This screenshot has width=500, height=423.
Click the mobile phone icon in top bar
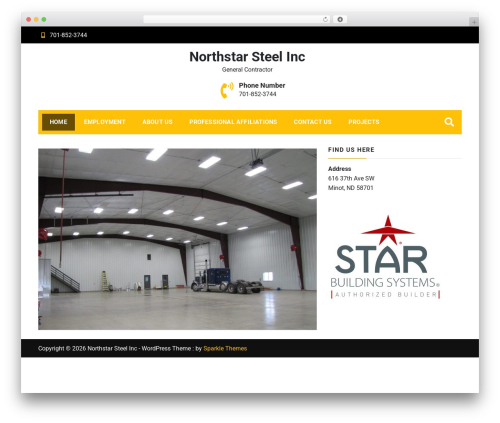coord(43,35)
